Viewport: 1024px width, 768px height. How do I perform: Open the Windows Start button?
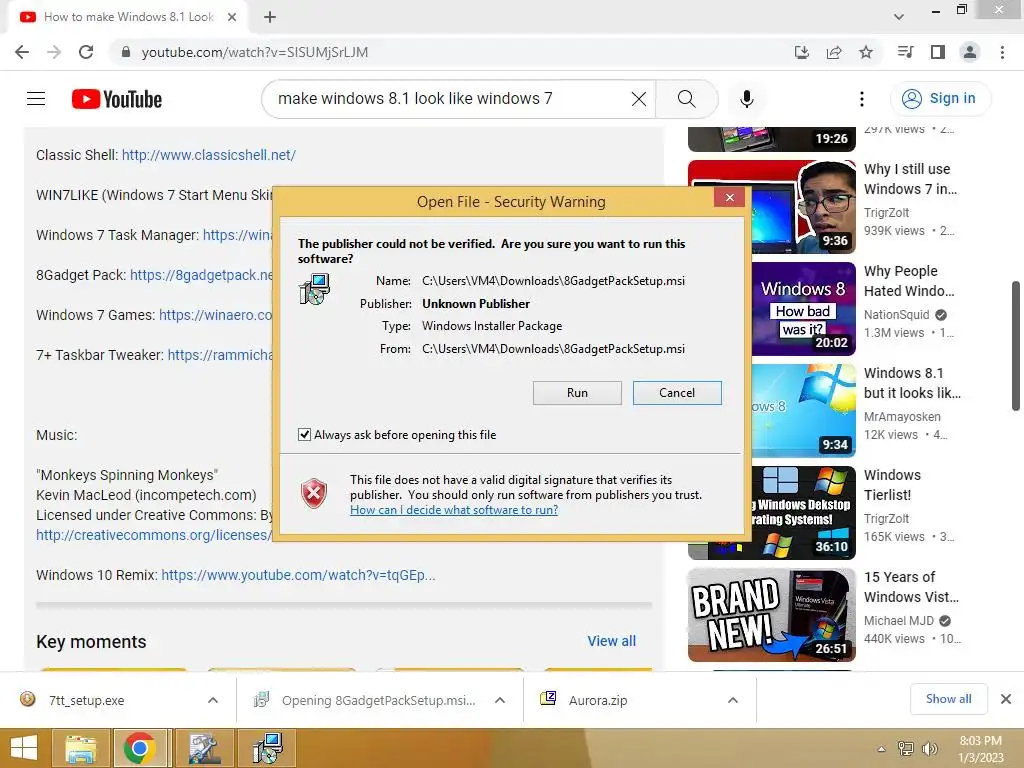tap(24, 748)
